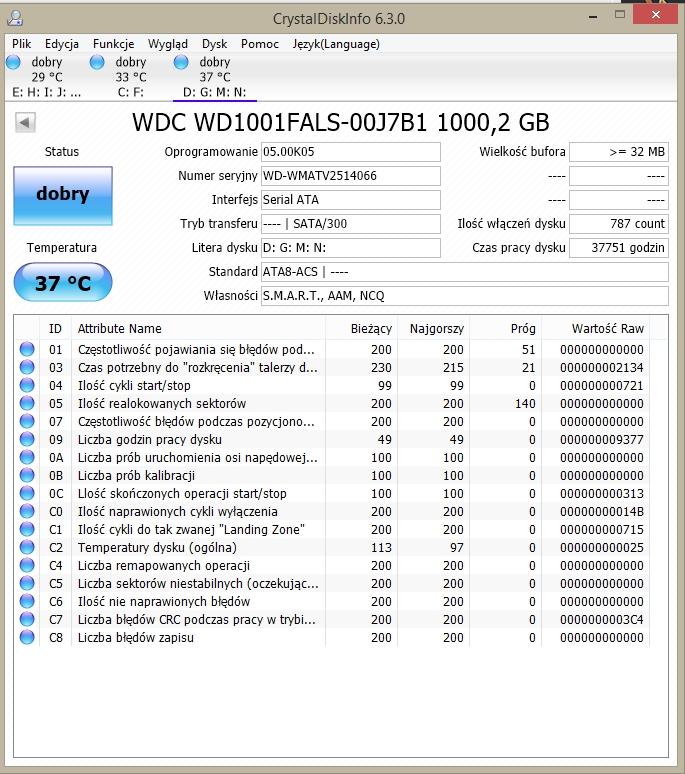Open the Dysk menu
The height and width of the screenshot is (774, 685).
214,44
